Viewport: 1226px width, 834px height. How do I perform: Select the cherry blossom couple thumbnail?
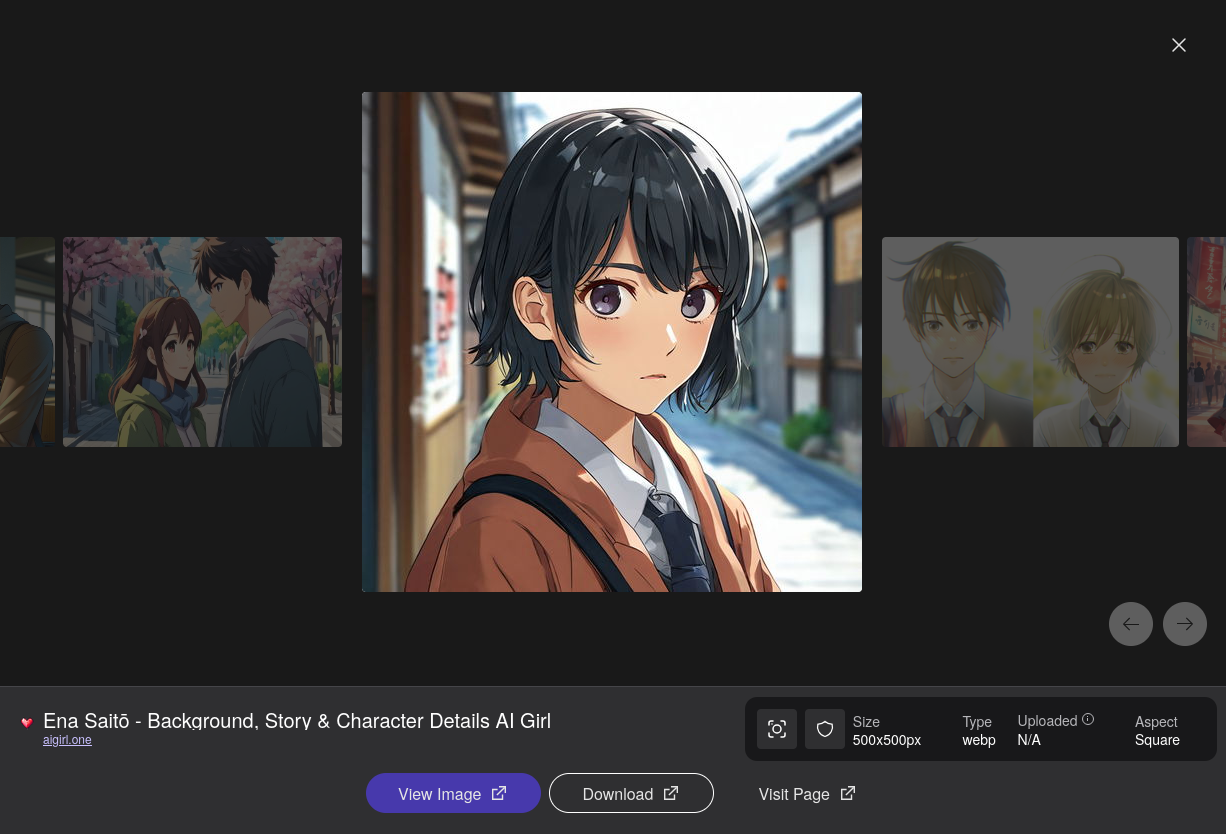(x=202, y=341)
